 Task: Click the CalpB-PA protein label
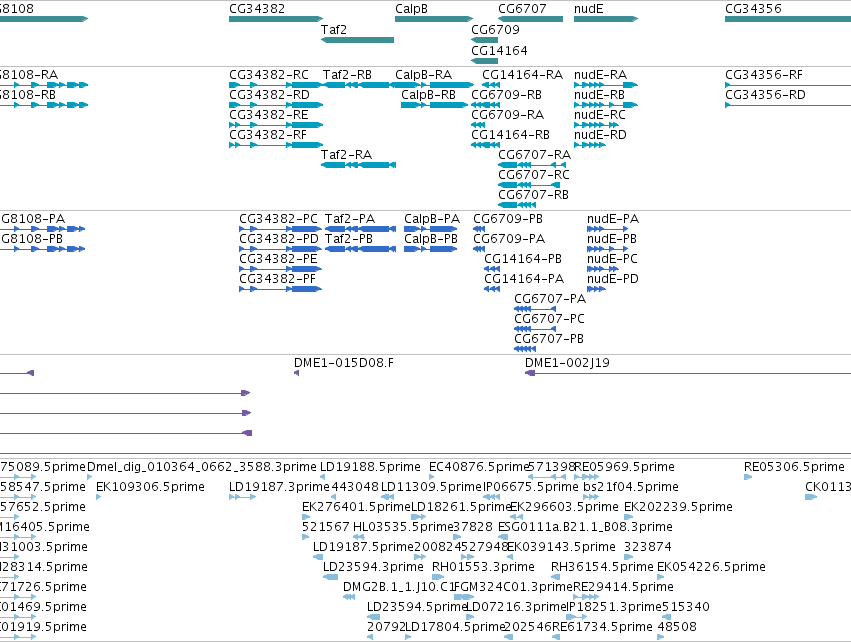pos(432,219)
